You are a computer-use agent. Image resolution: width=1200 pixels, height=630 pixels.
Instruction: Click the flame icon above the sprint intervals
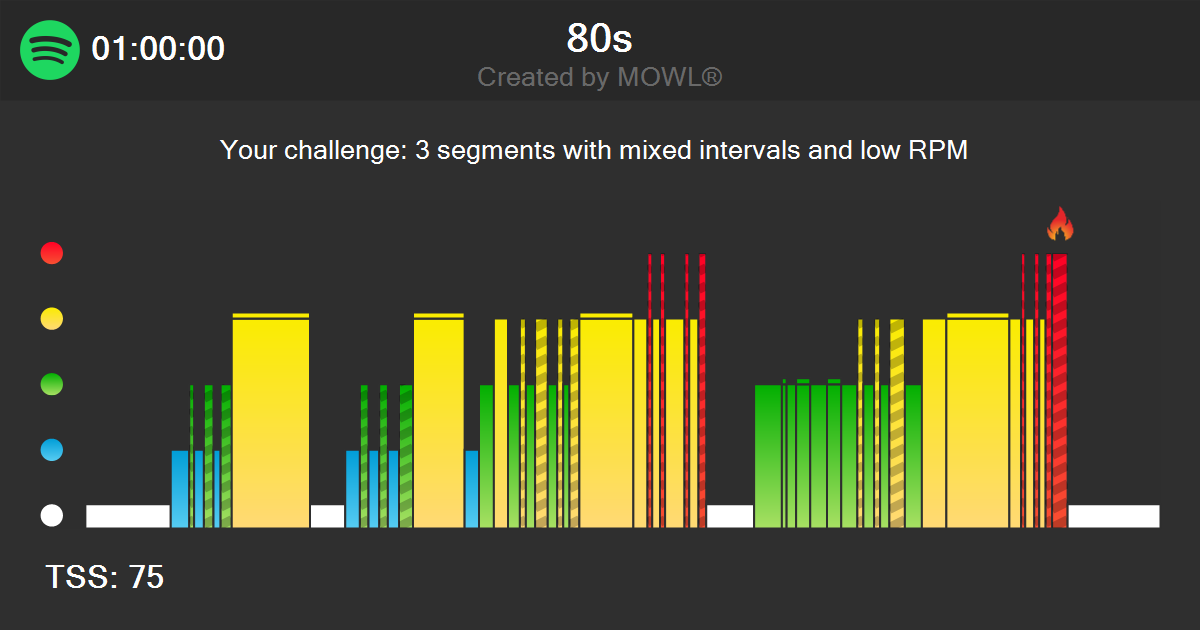point(1061,226)
